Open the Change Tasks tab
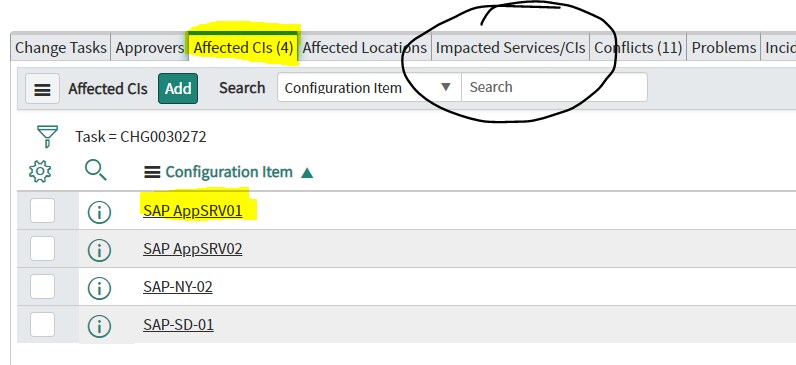Image resolution: width=796 pixels, height=365 pixels. click(x=60, y=48)
